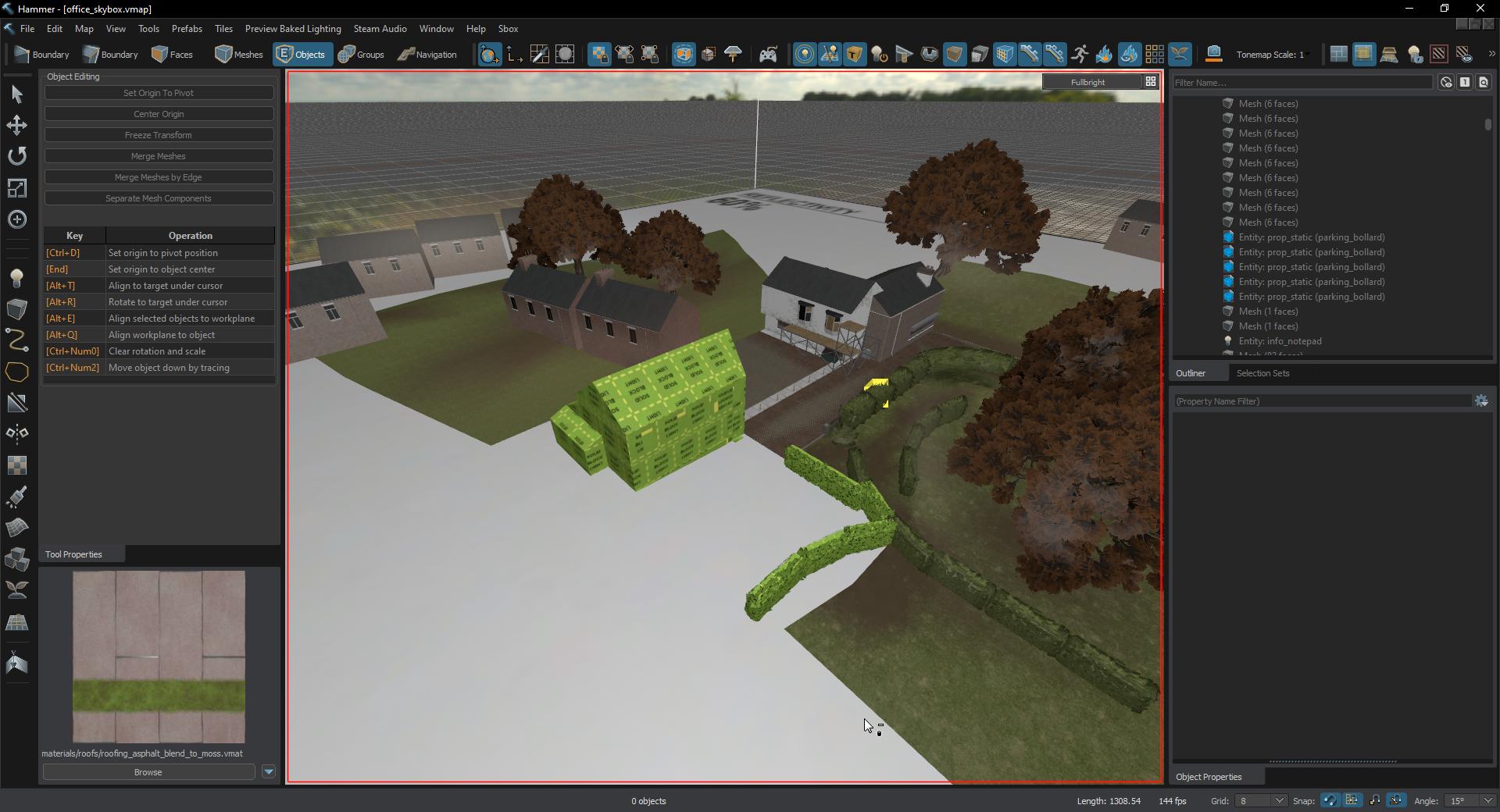
Task: Select the Paint/Material apply tool (brush icon)
Action: (x=16, y=497)
